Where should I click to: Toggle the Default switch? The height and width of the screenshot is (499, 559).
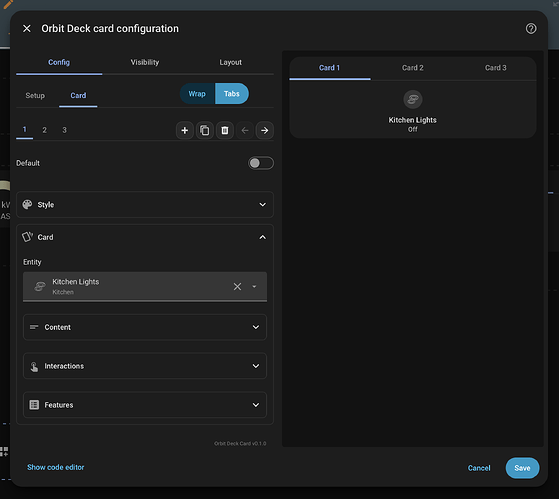(x=261, y=163)
